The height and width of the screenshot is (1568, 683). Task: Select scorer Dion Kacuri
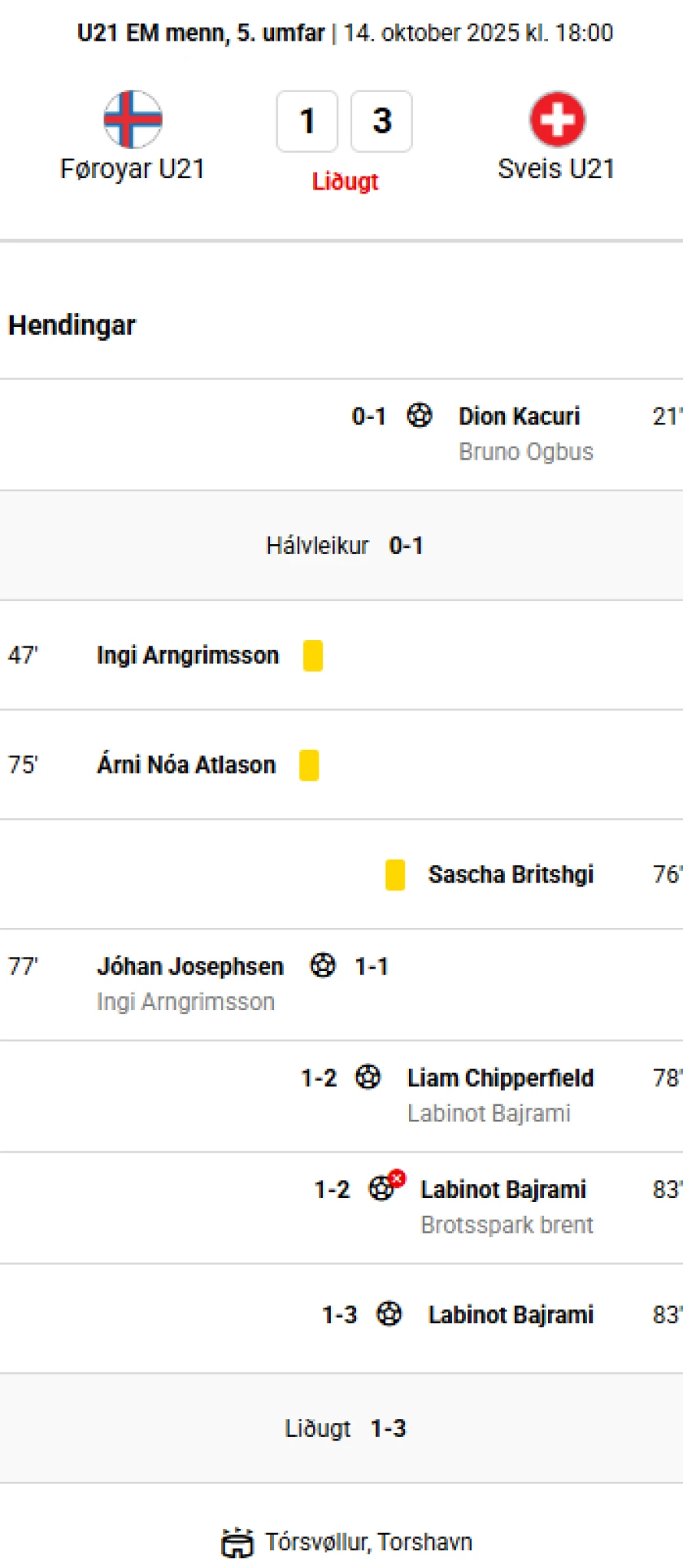click(520, 416)
